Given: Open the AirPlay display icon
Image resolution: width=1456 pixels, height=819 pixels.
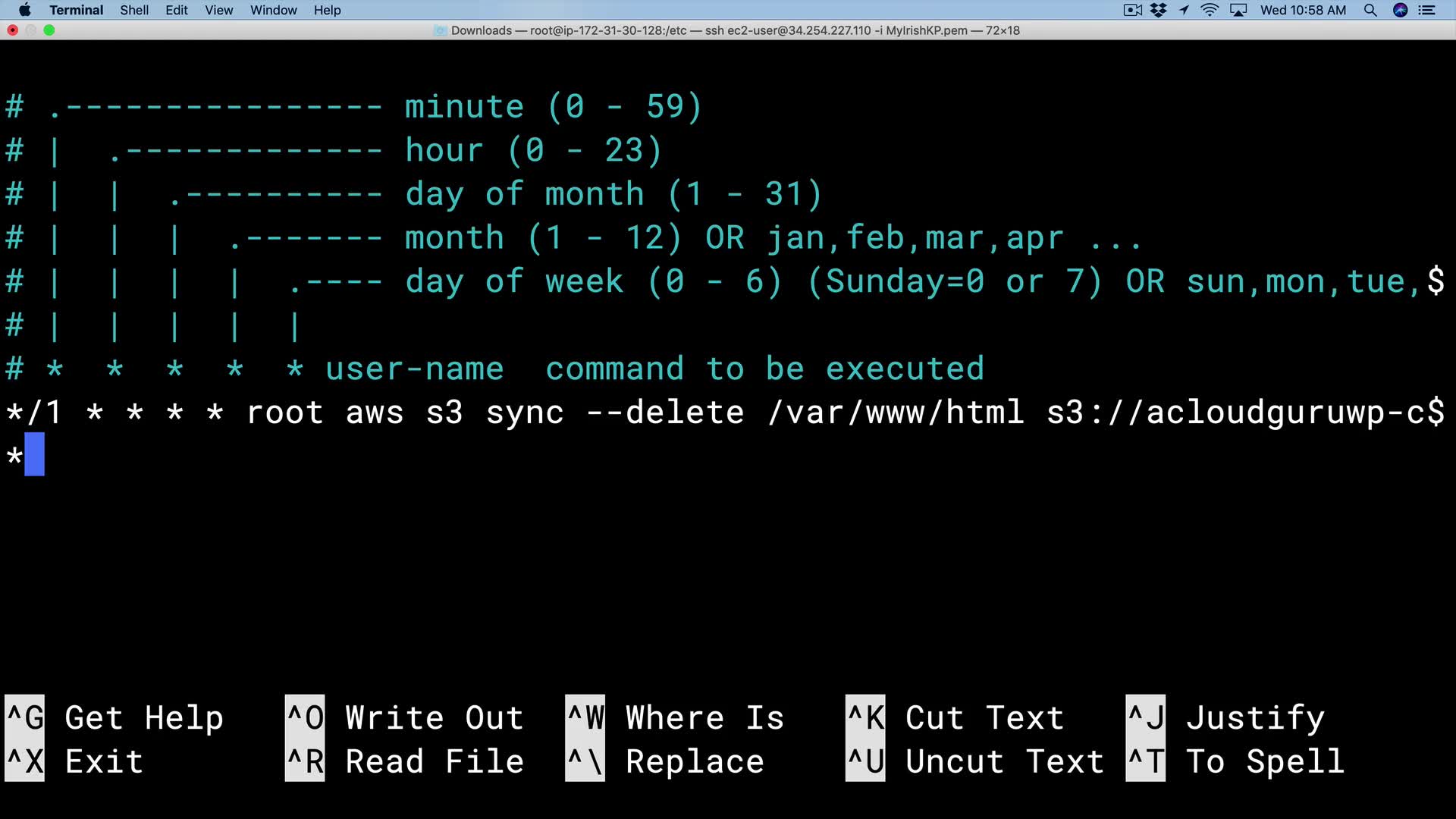Looking at the screenshot, I should point(1238,10).
